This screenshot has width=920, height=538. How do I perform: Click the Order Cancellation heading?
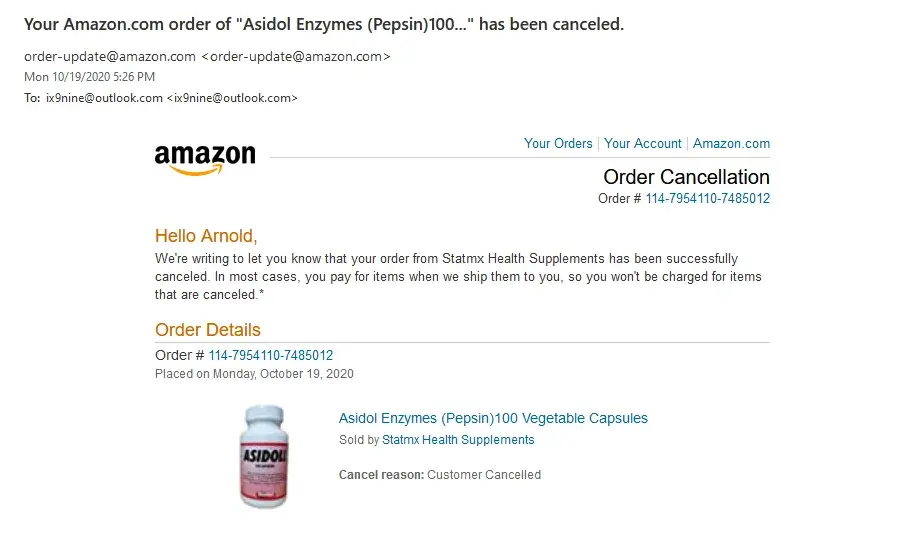[x=686, y=177]
